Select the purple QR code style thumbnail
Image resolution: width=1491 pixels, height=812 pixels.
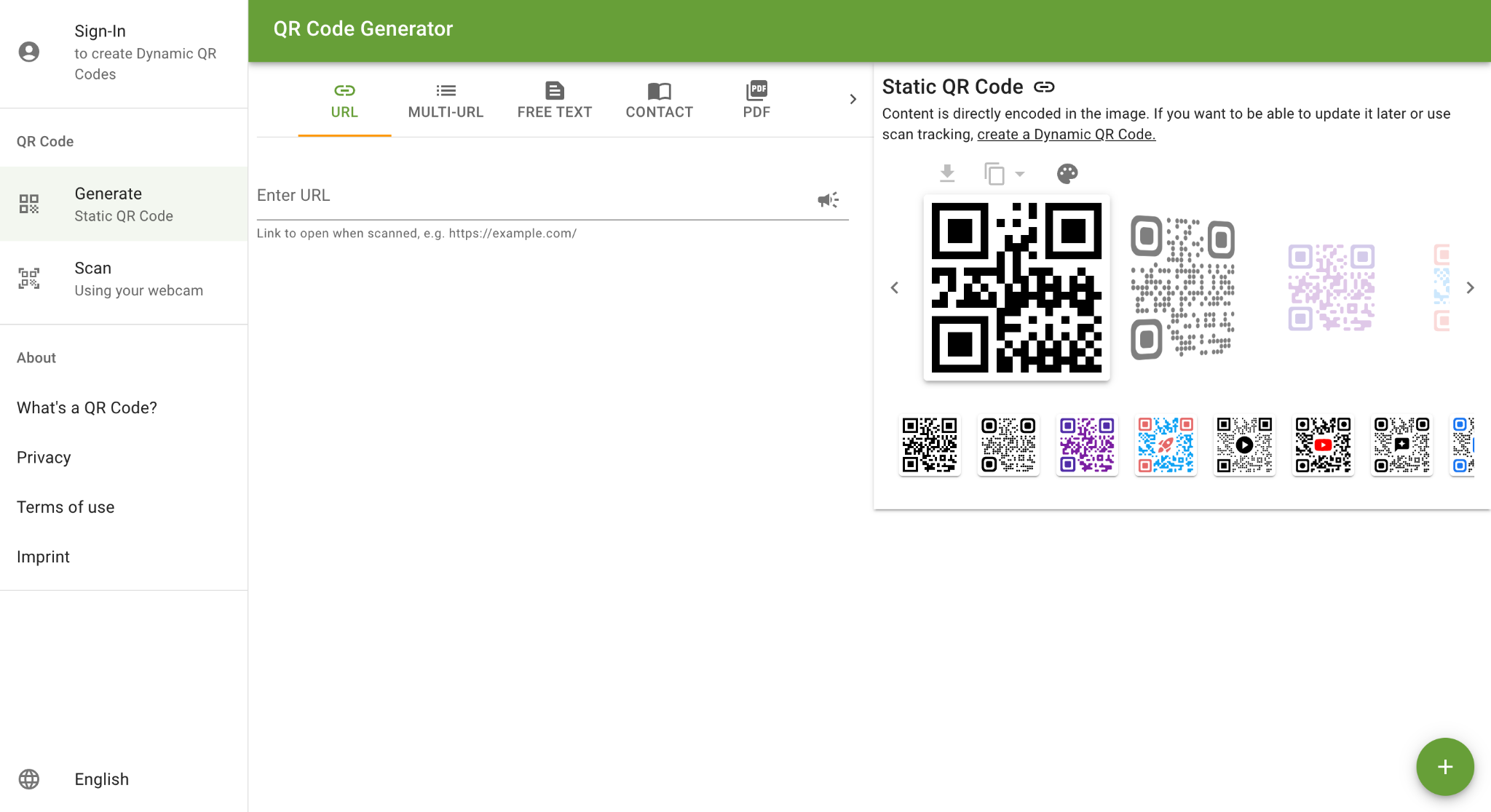(x=1086, y=445)
